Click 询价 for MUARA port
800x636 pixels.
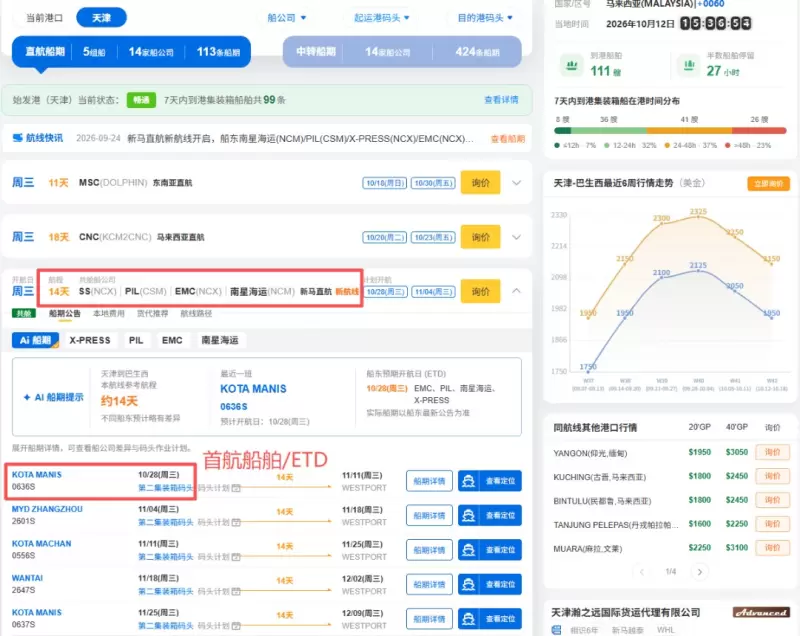[772, 548]
